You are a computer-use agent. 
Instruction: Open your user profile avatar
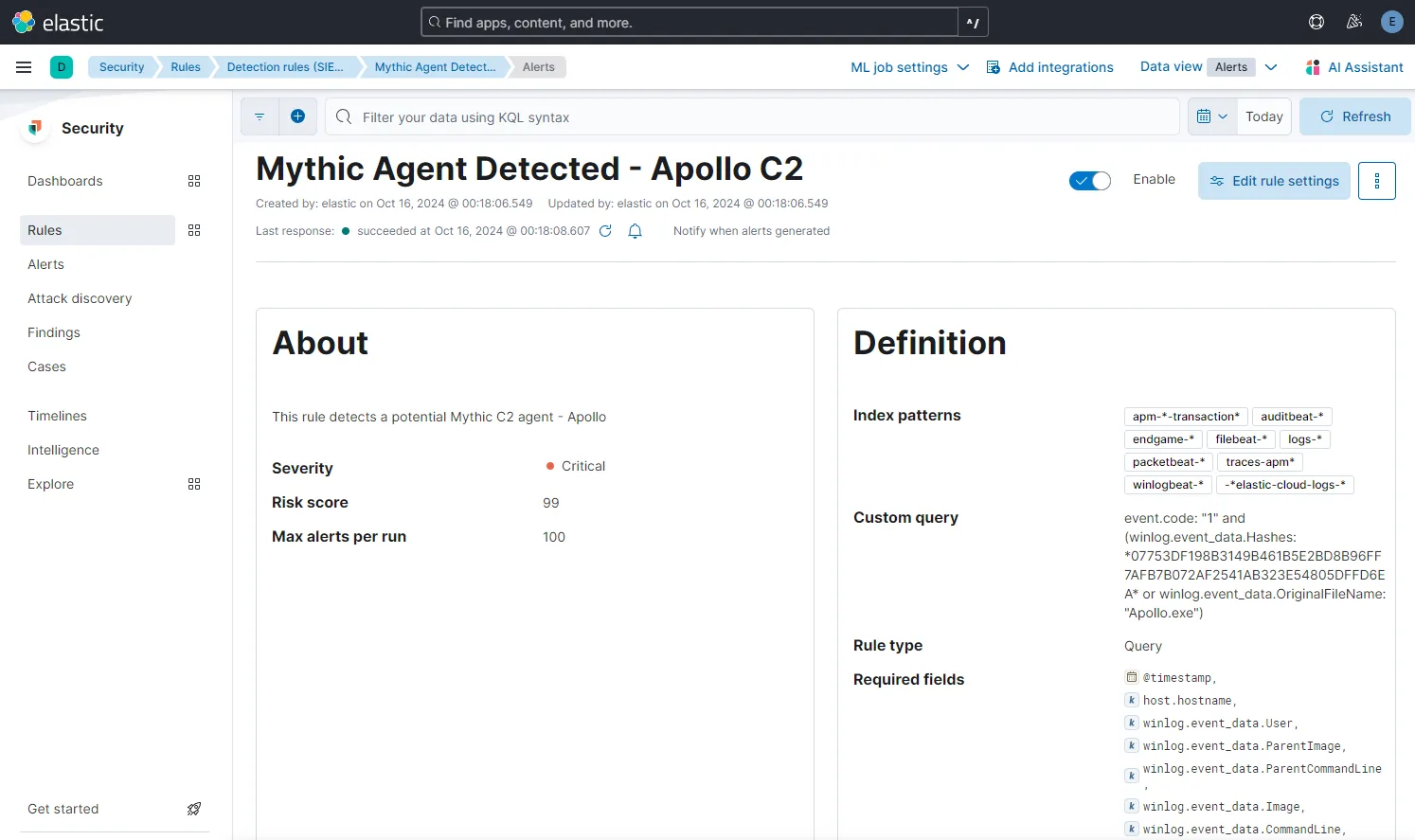coord(1391,21)
